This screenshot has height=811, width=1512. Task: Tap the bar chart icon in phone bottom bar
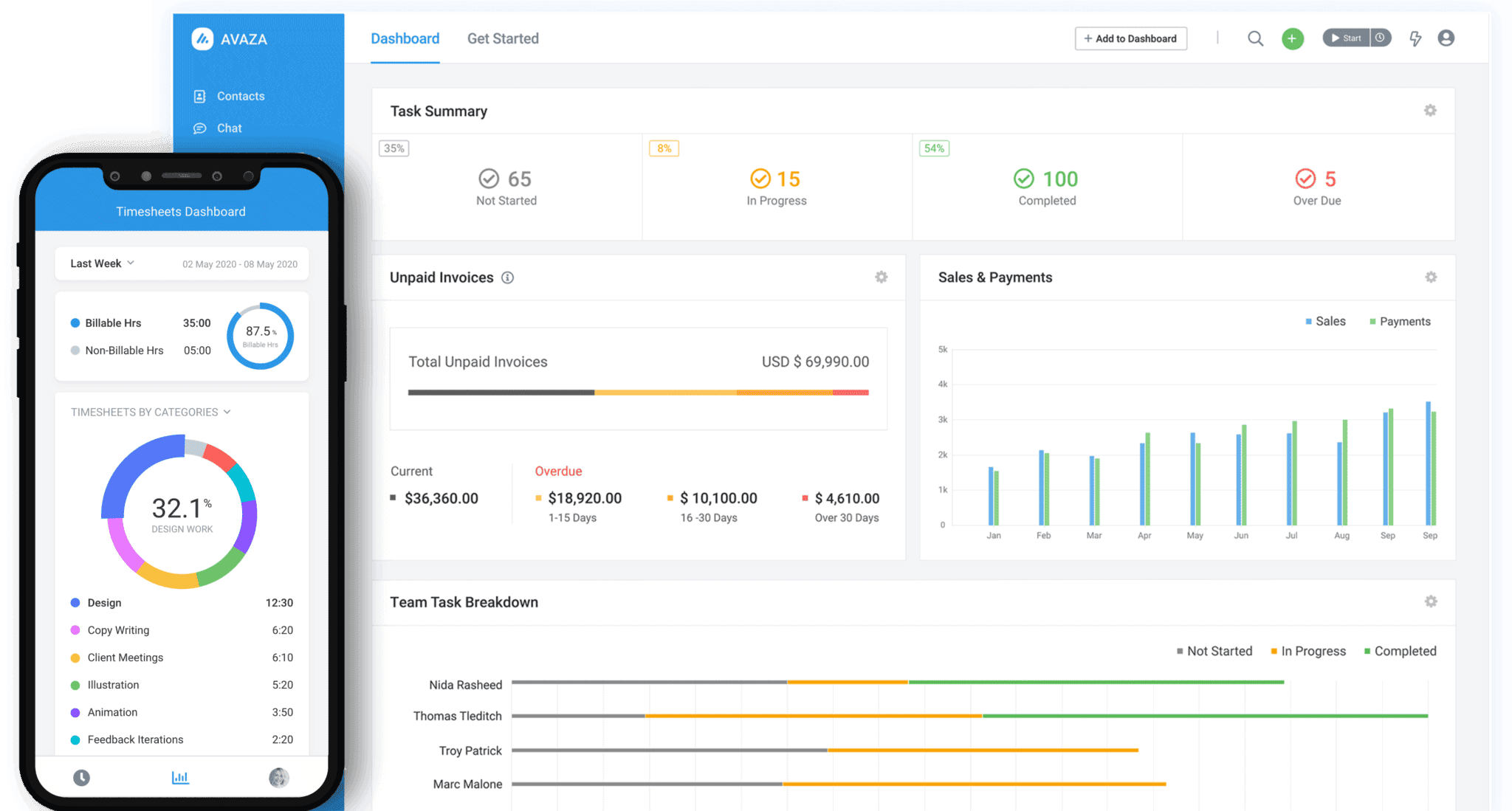180,777
